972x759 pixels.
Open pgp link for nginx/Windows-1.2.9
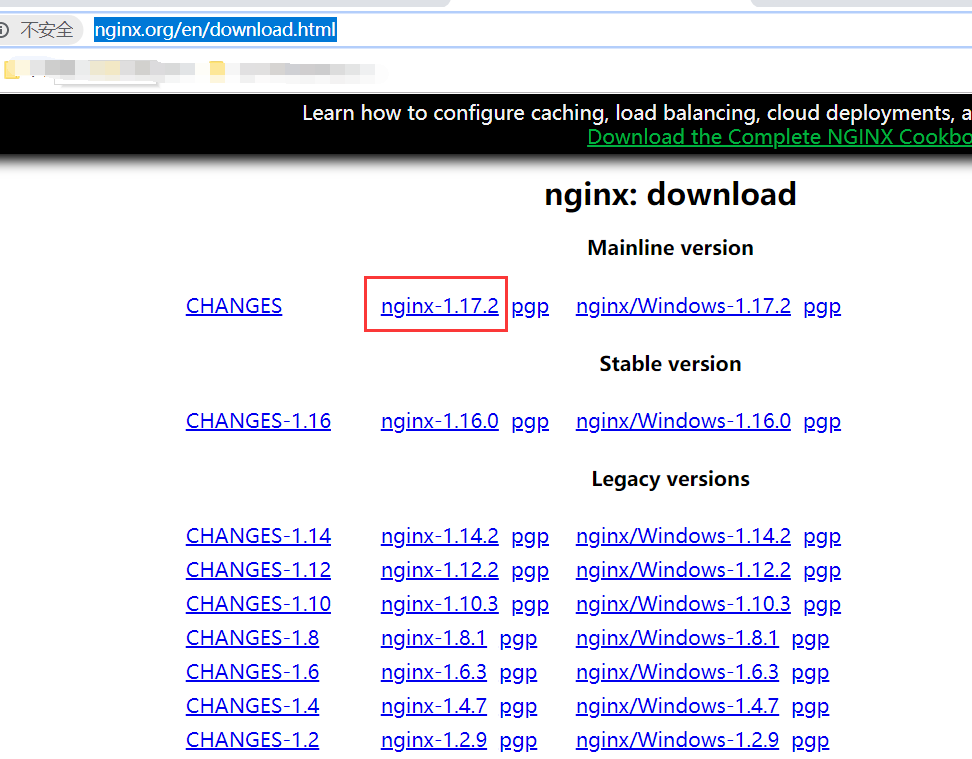[810, 742]
